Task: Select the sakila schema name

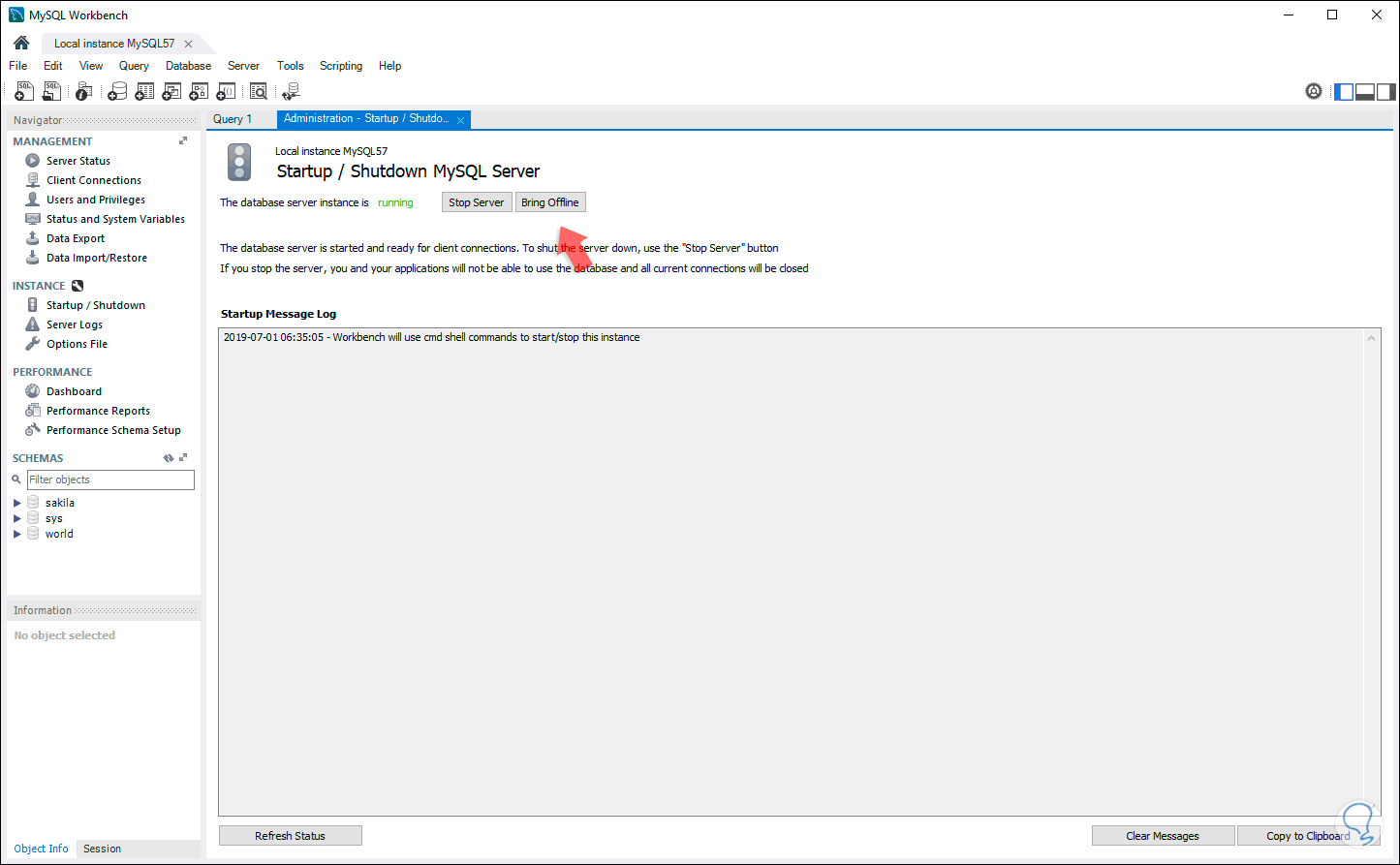Action: point(60,503)
